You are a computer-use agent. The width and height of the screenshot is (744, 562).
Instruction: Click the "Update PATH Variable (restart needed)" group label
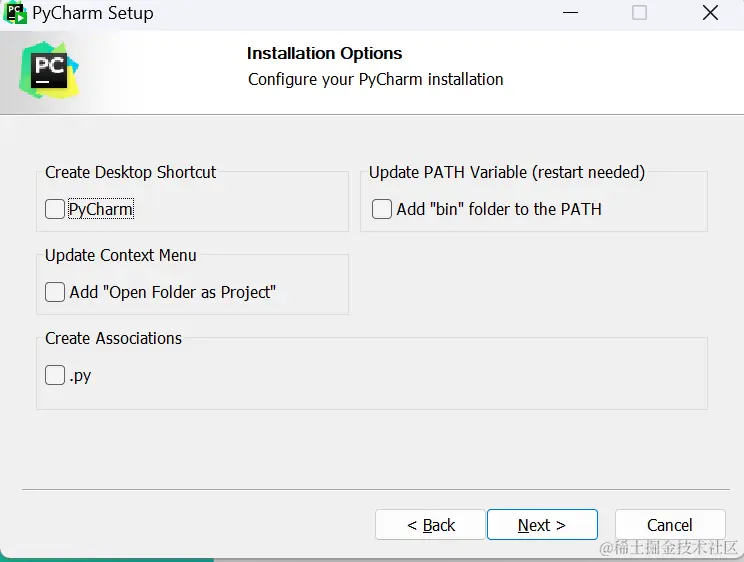[506, 172]
